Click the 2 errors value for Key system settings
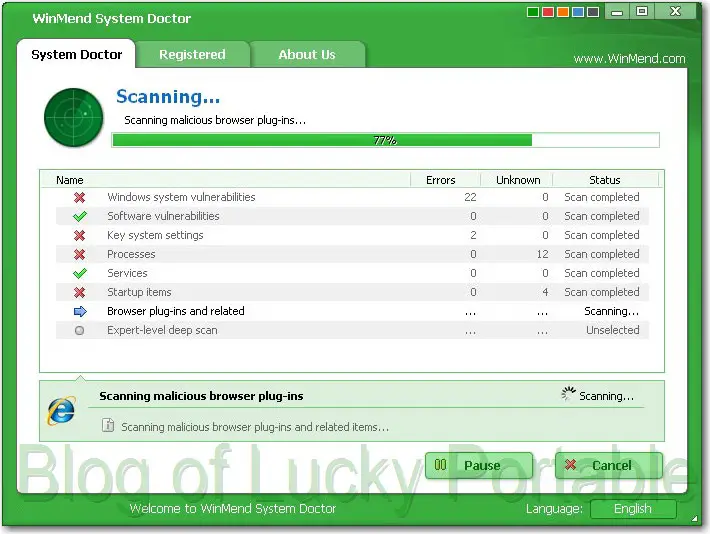 coord(473,235)
